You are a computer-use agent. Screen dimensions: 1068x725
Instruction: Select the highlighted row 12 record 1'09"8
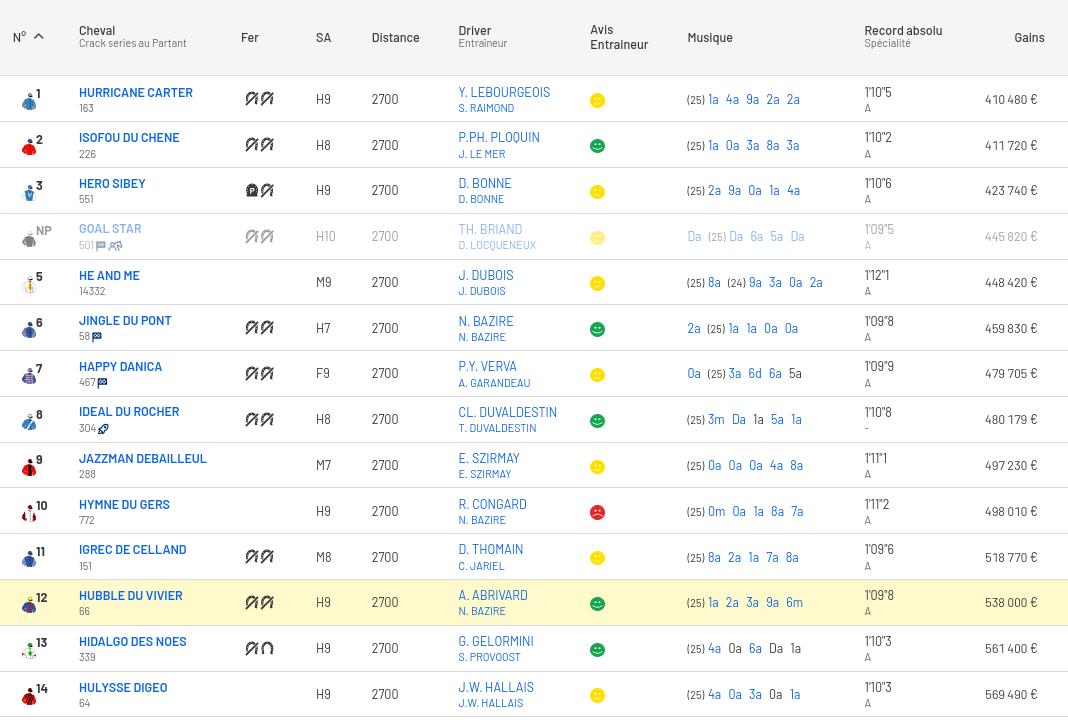pos(878,596)
